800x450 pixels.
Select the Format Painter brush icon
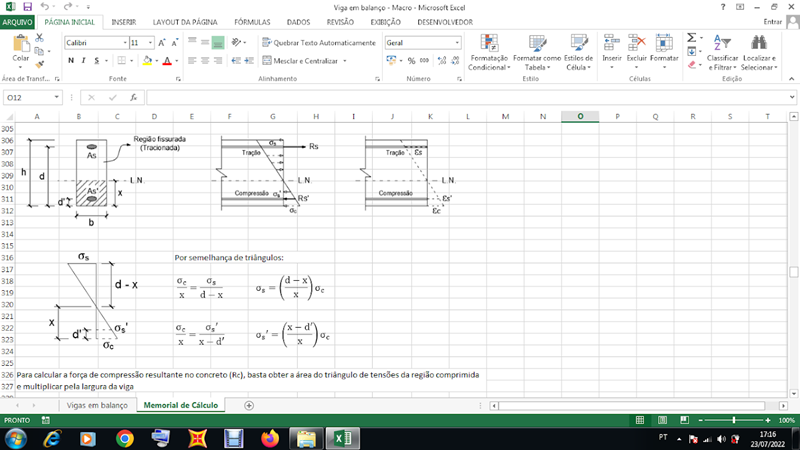(x=39, y=64)
